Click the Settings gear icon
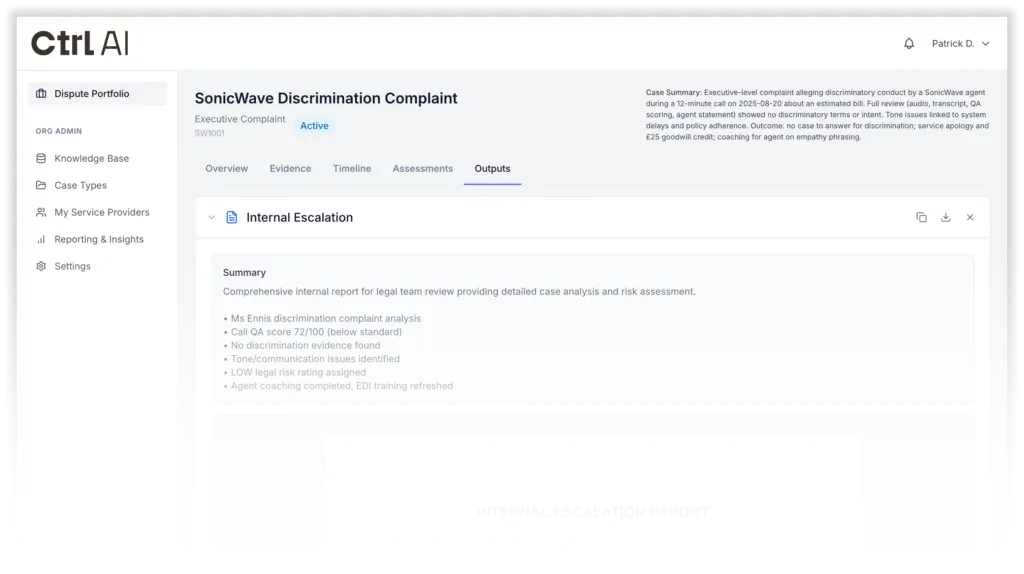 click(x=41, y=266)
